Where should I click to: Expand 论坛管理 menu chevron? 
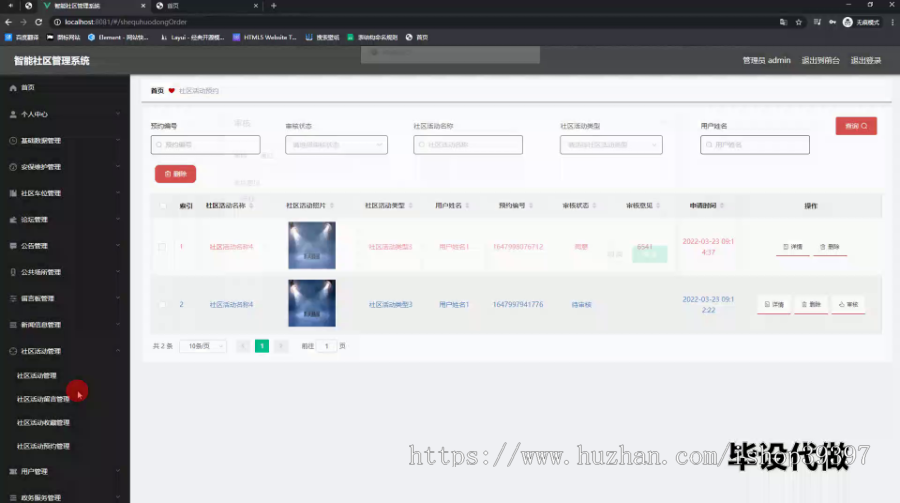pos(118,220)
